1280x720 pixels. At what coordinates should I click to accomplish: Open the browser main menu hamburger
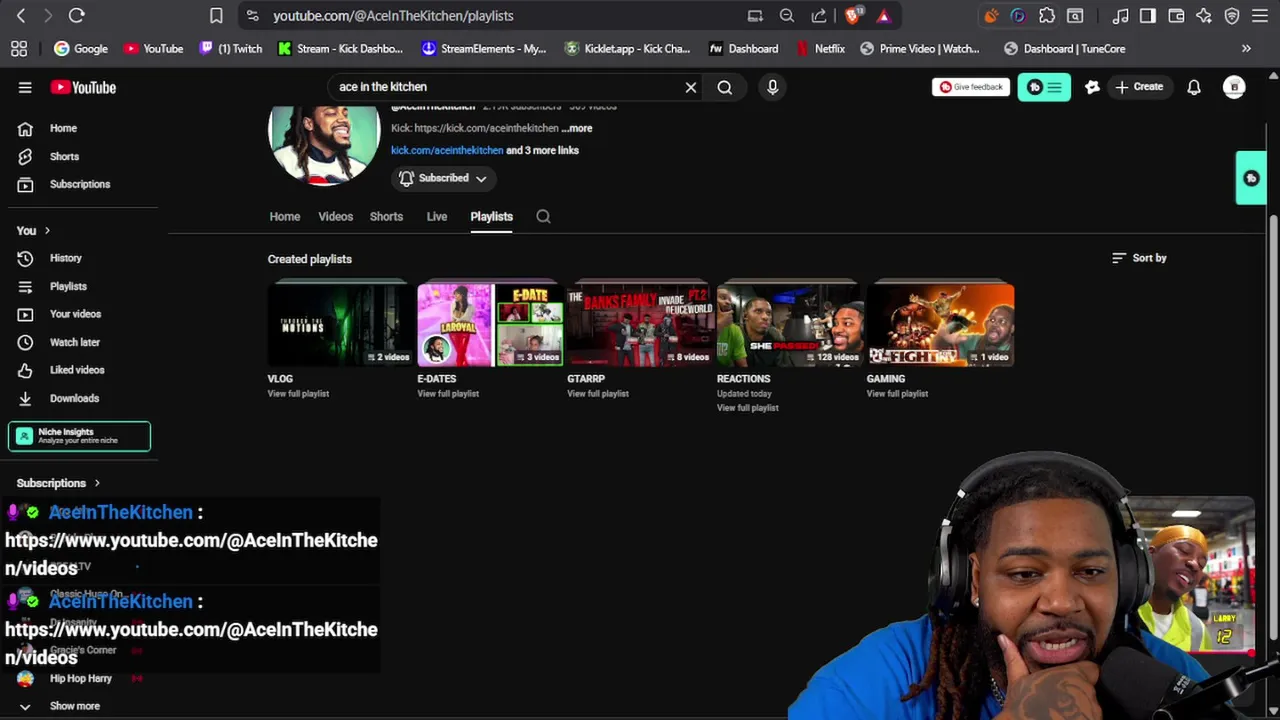point(1260,15)
